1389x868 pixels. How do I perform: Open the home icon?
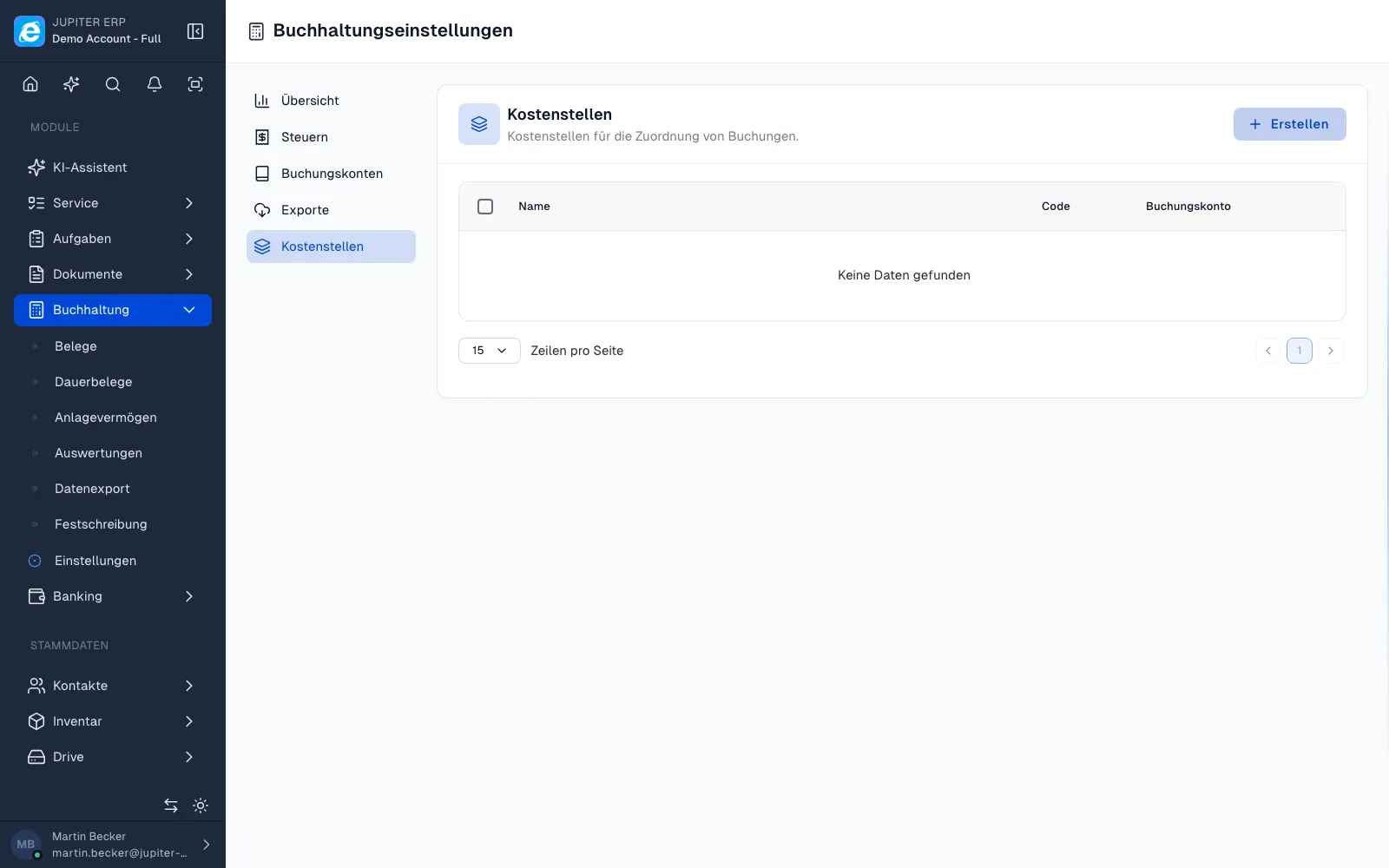(30, 84)
